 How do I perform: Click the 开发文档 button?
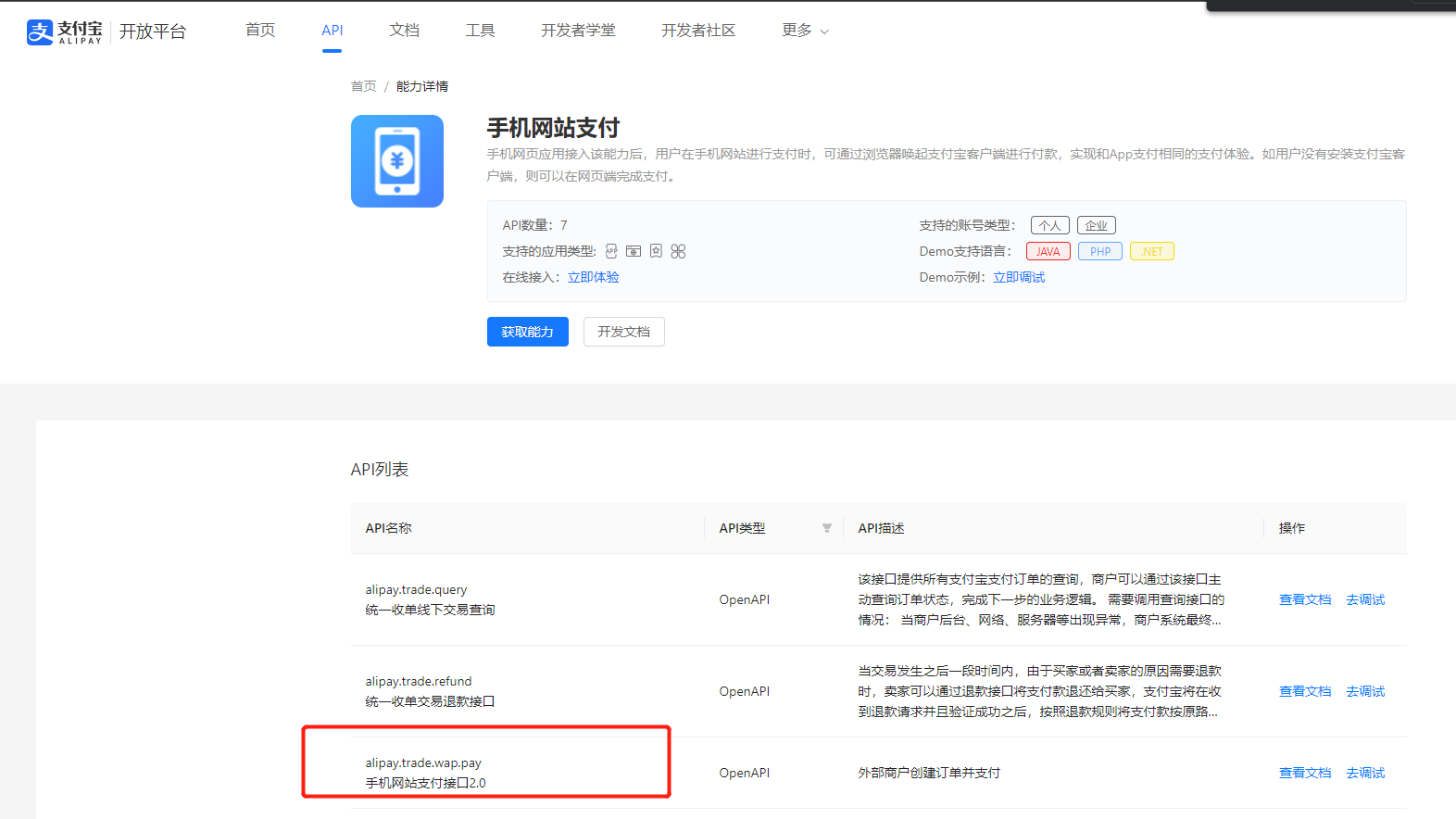[624, 332]
